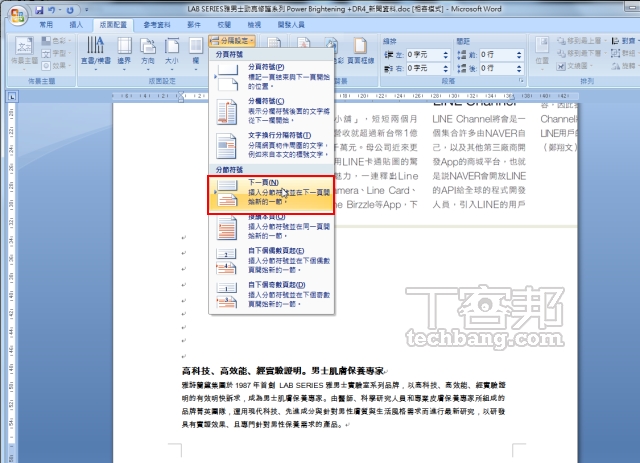Viewport: 640px width, 463px height.
Task: Choose 自下個偶數頁起(E) even page break
Action: 271,260
